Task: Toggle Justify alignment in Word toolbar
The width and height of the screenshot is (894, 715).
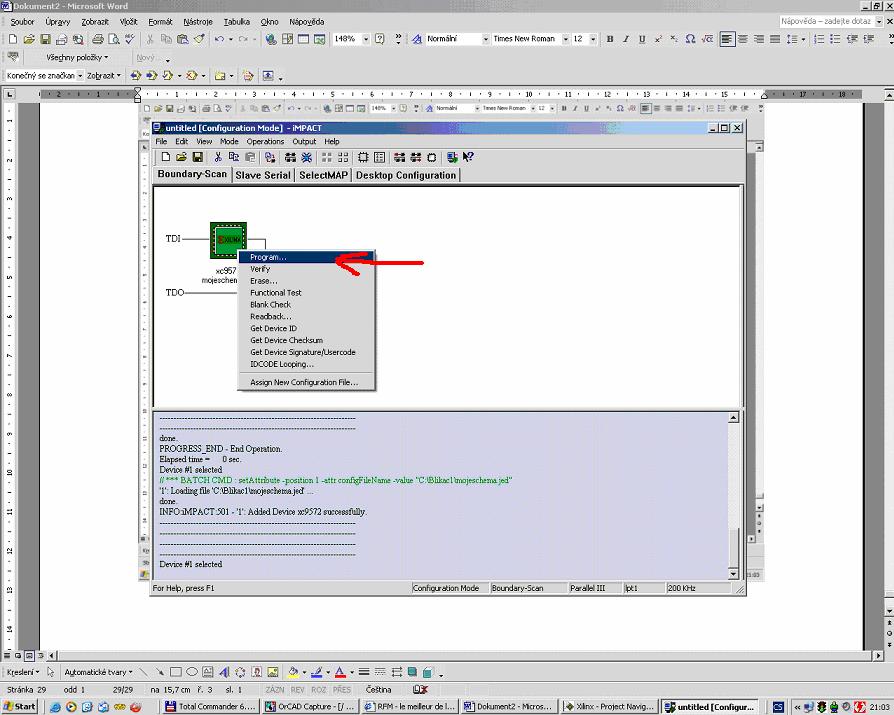Action: pyautogui.click(x=775, y=39)
